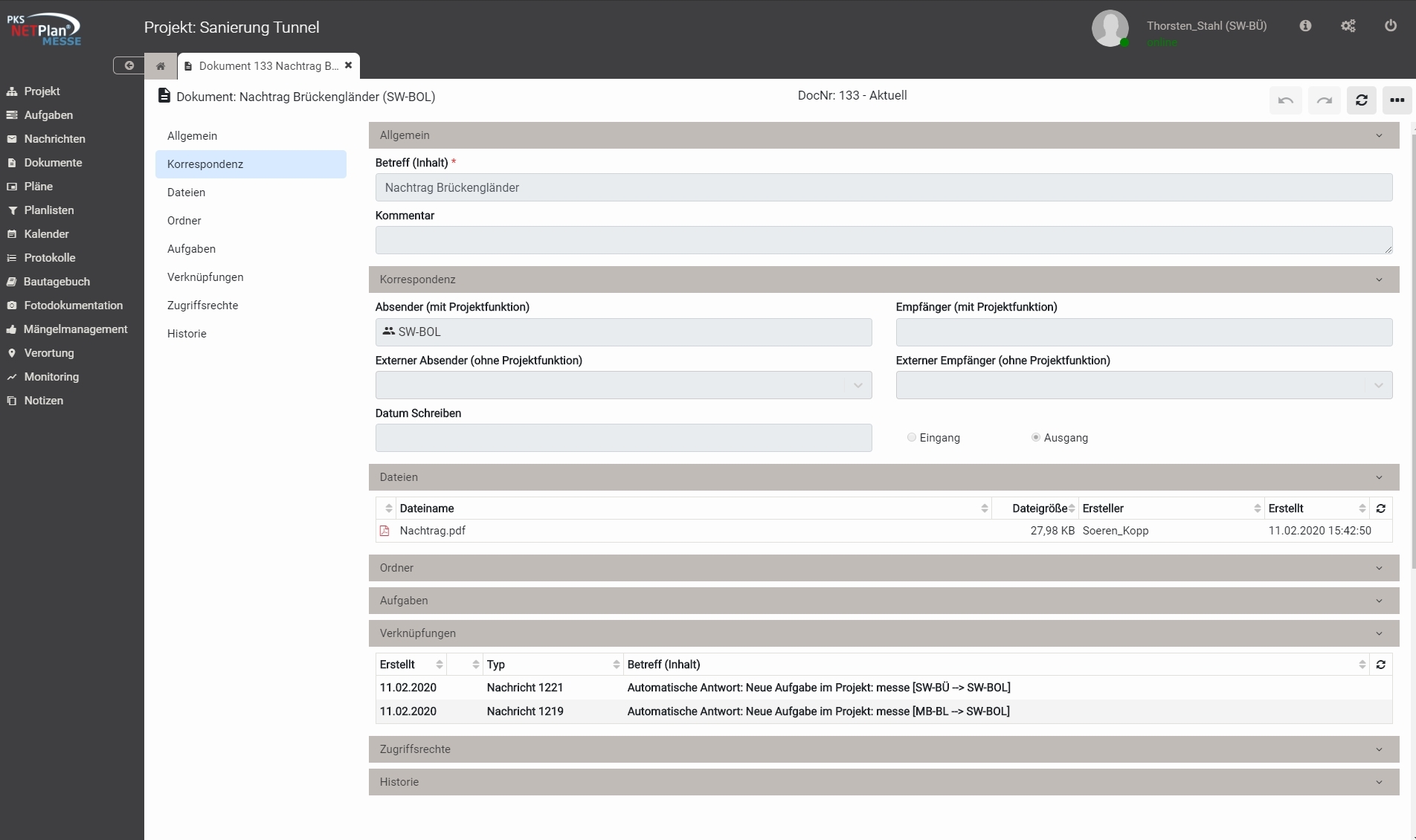The image size is (1416, 840).
Task: Click the Kommentar text area
Action: tap(884, 240)
